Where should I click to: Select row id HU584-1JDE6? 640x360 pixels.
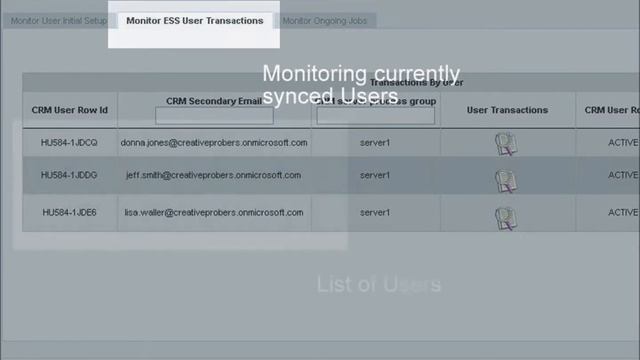click(x=69, y=213)
